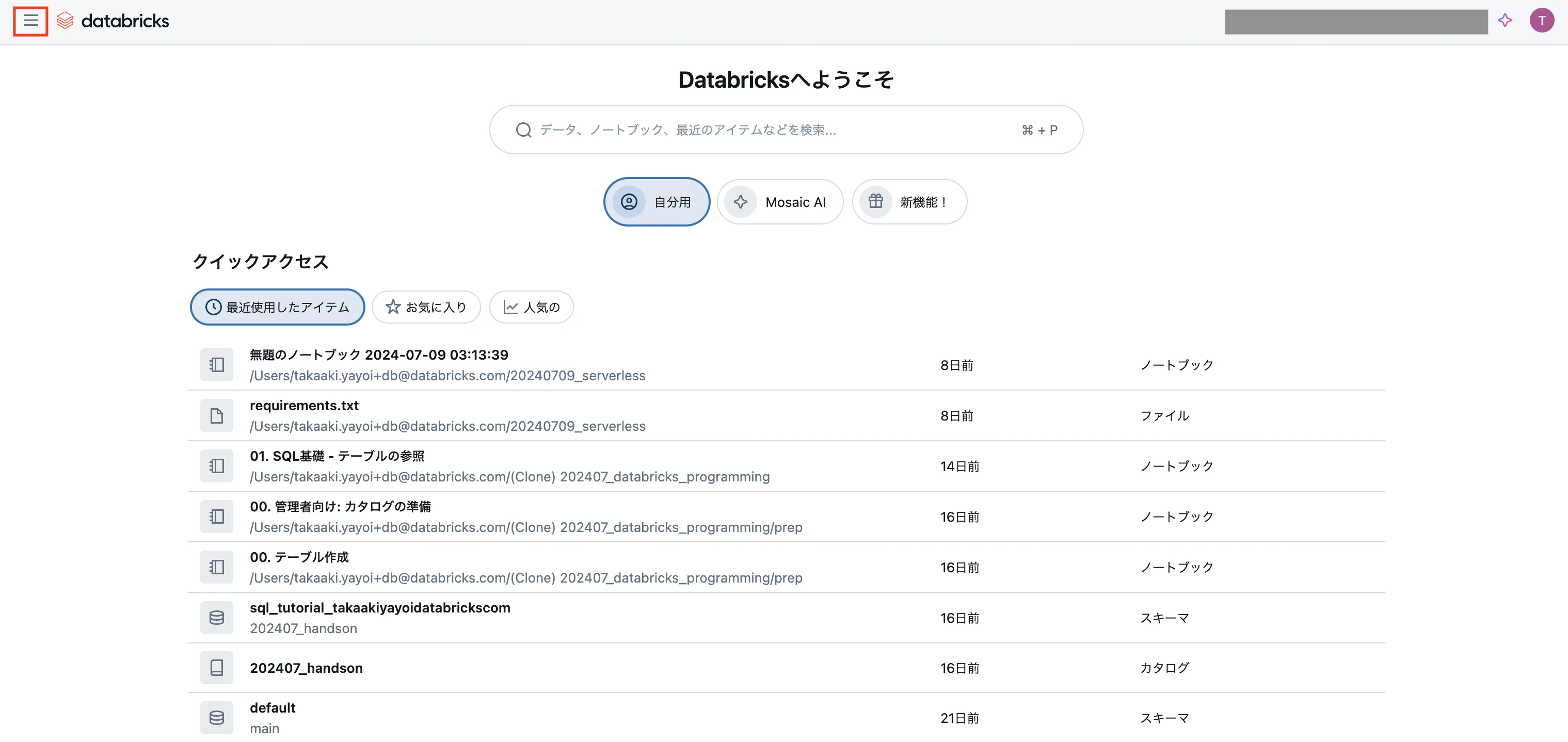The height and width of the screenshot is (742, 1568).
Task: Open the user avatar T menu
Action: (1541, 21)
